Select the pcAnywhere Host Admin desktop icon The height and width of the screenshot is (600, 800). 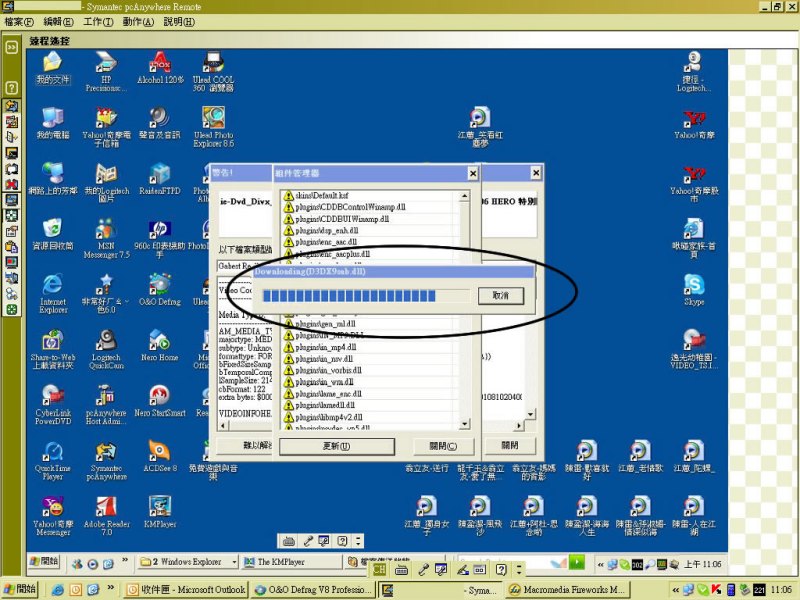[x=106, y=405]
